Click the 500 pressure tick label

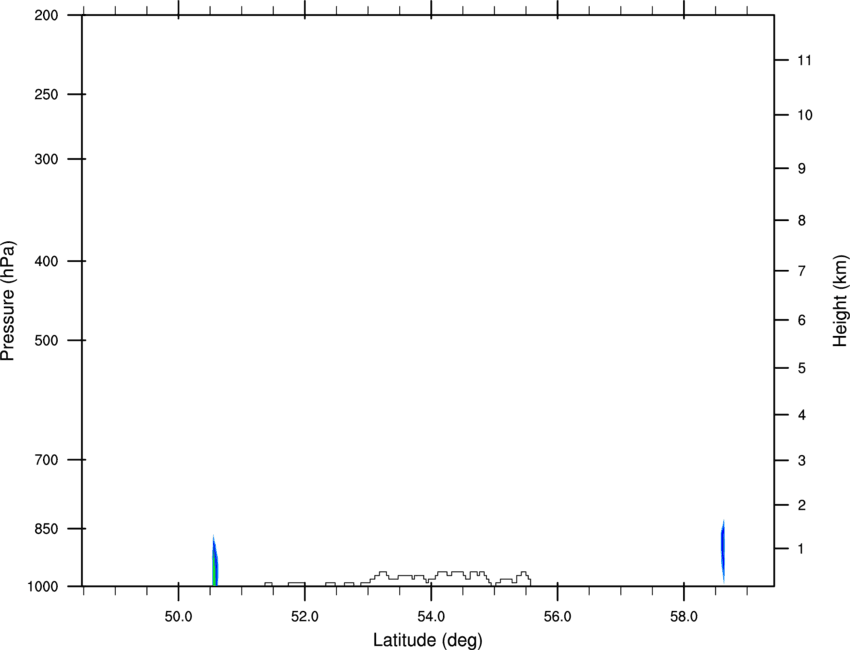(46, 340)
